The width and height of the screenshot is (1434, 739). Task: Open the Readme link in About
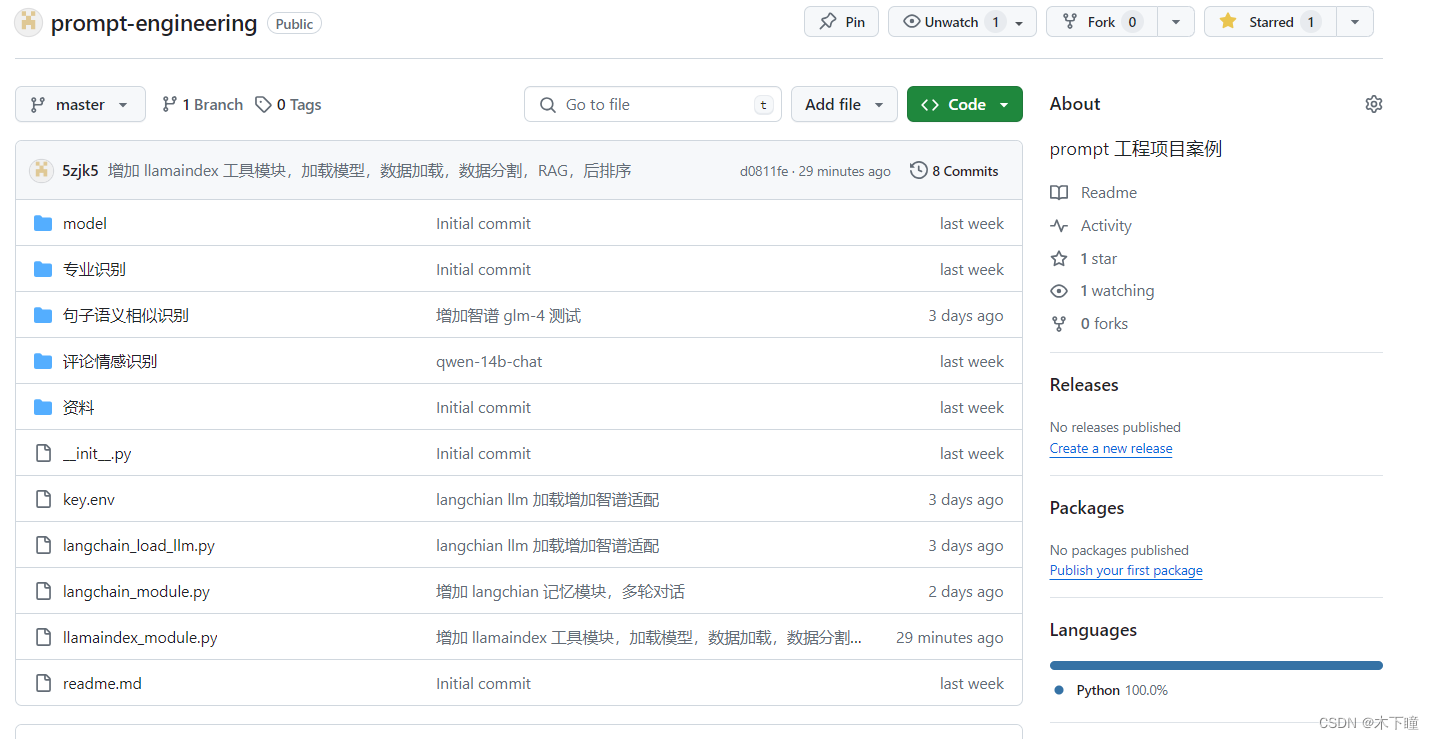tap(1109, 192)
